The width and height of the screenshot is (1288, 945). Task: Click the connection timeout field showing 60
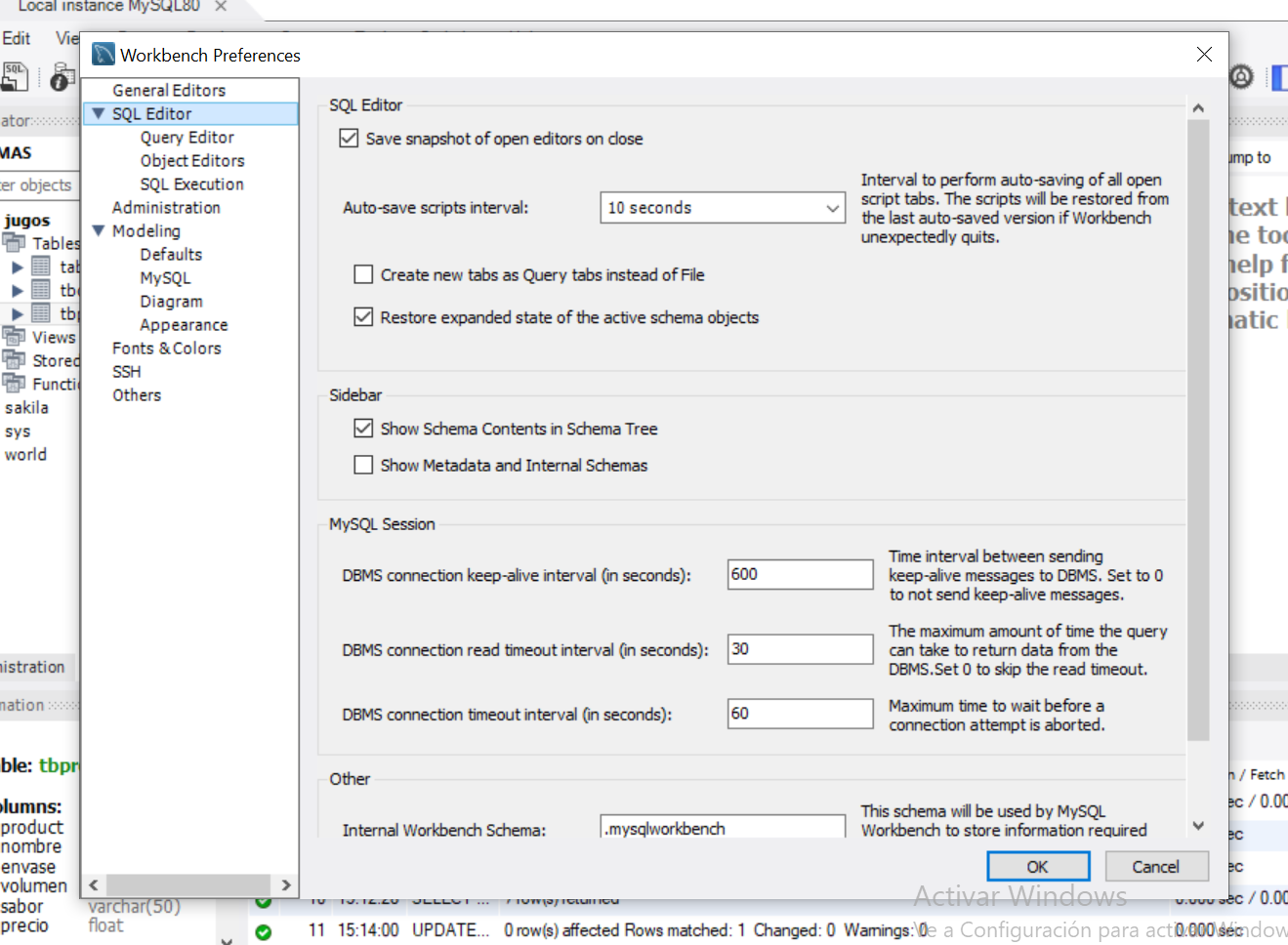pyautogui.click(x=800, y=713)
